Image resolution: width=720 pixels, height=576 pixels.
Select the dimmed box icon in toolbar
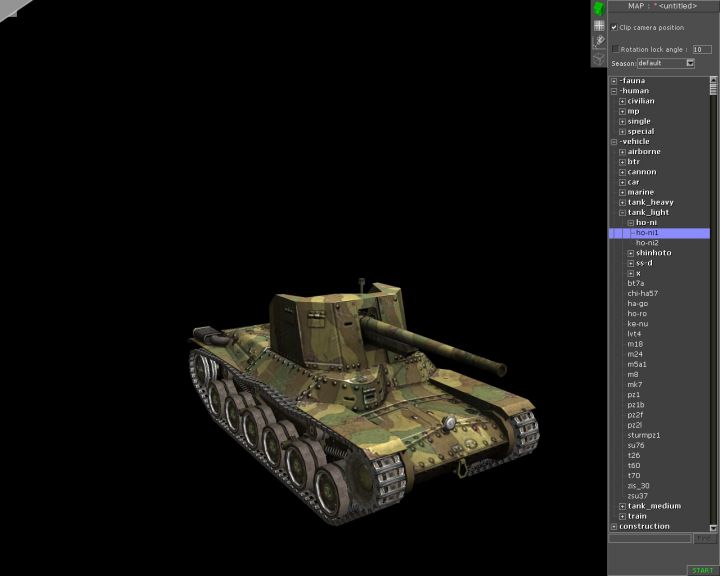point(599,59)
